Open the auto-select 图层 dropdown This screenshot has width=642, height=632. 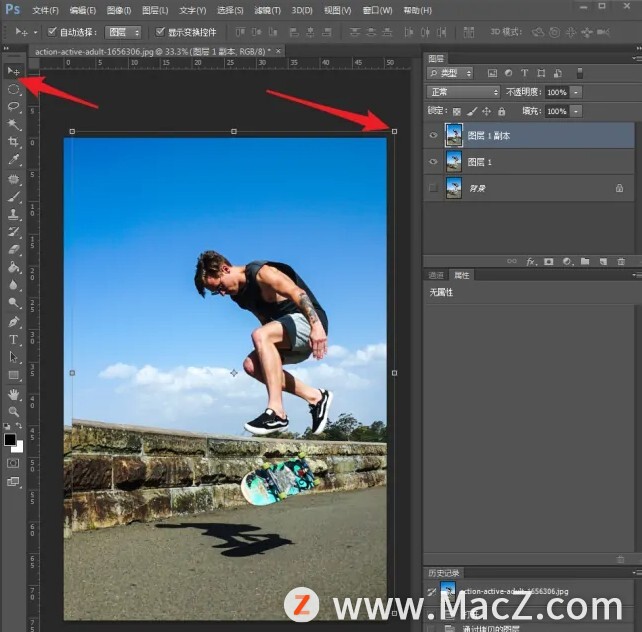(x=123, y=32)
